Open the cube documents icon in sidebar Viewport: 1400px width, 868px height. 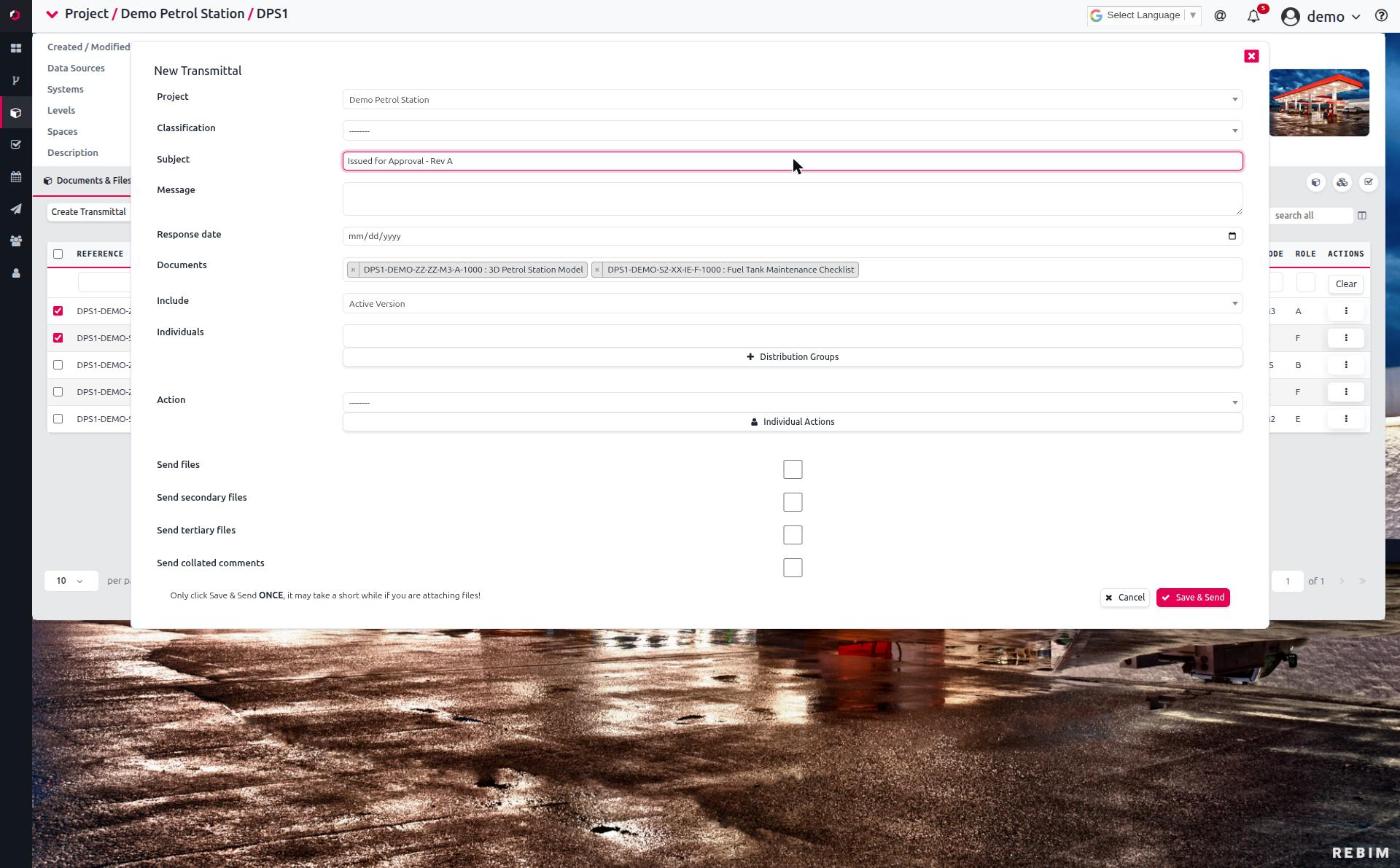(16, 113)
